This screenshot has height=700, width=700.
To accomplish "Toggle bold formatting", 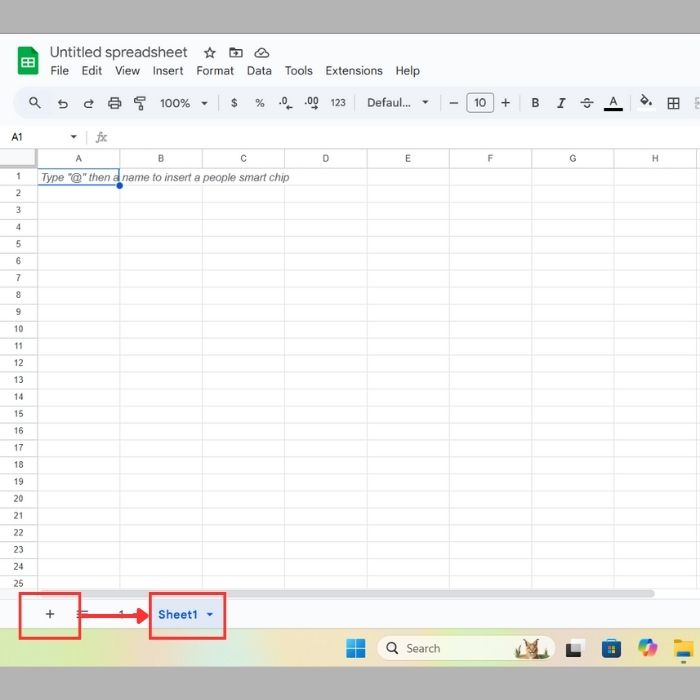I will [535, 103].
